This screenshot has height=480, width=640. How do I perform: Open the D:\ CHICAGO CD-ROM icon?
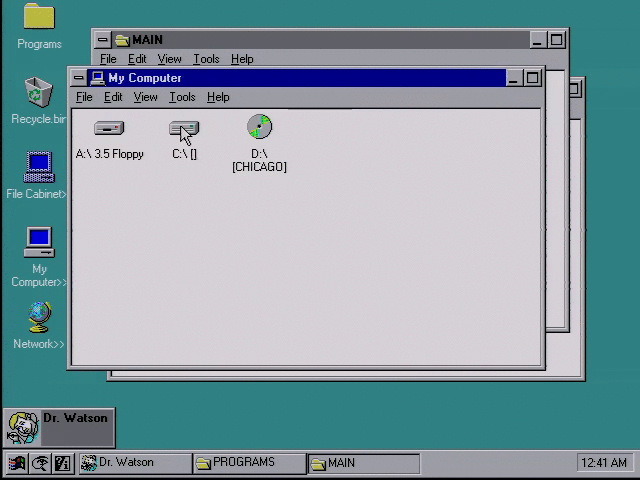coord(259,126)
